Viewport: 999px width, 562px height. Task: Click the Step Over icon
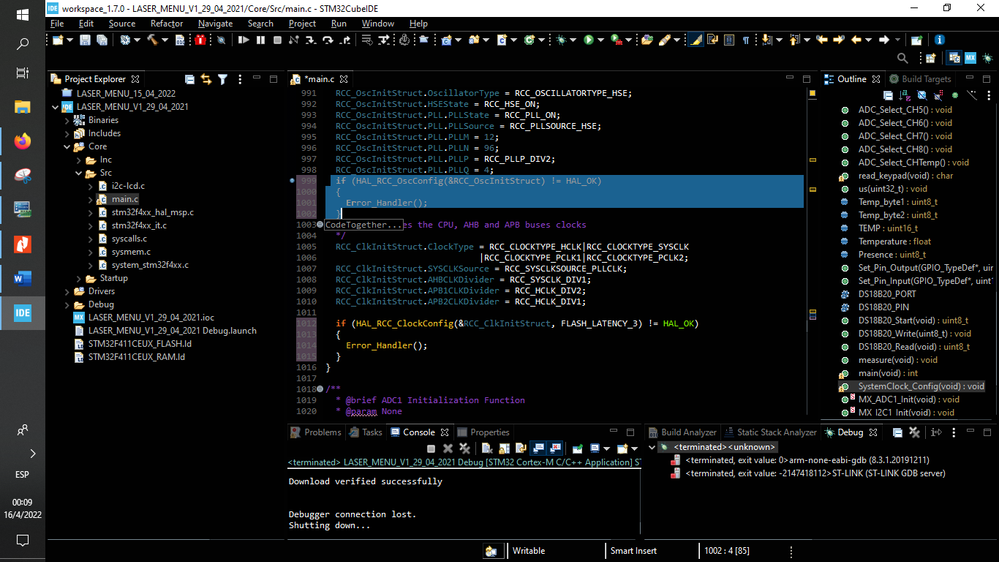[x=327, y=40]
